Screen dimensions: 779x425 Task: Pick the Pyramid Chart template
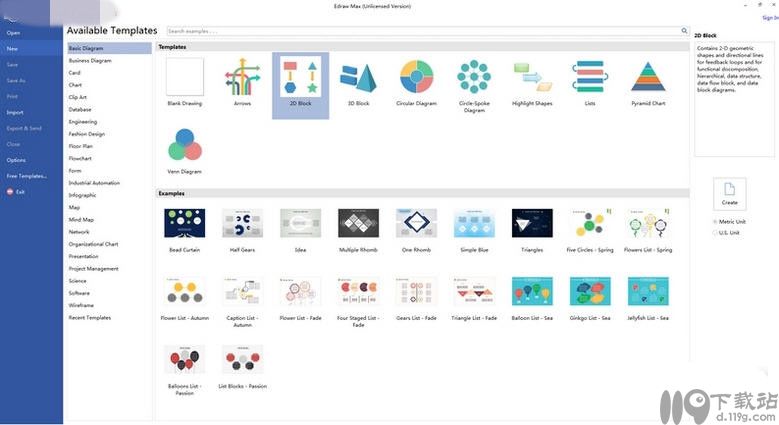tap(648, 77)
